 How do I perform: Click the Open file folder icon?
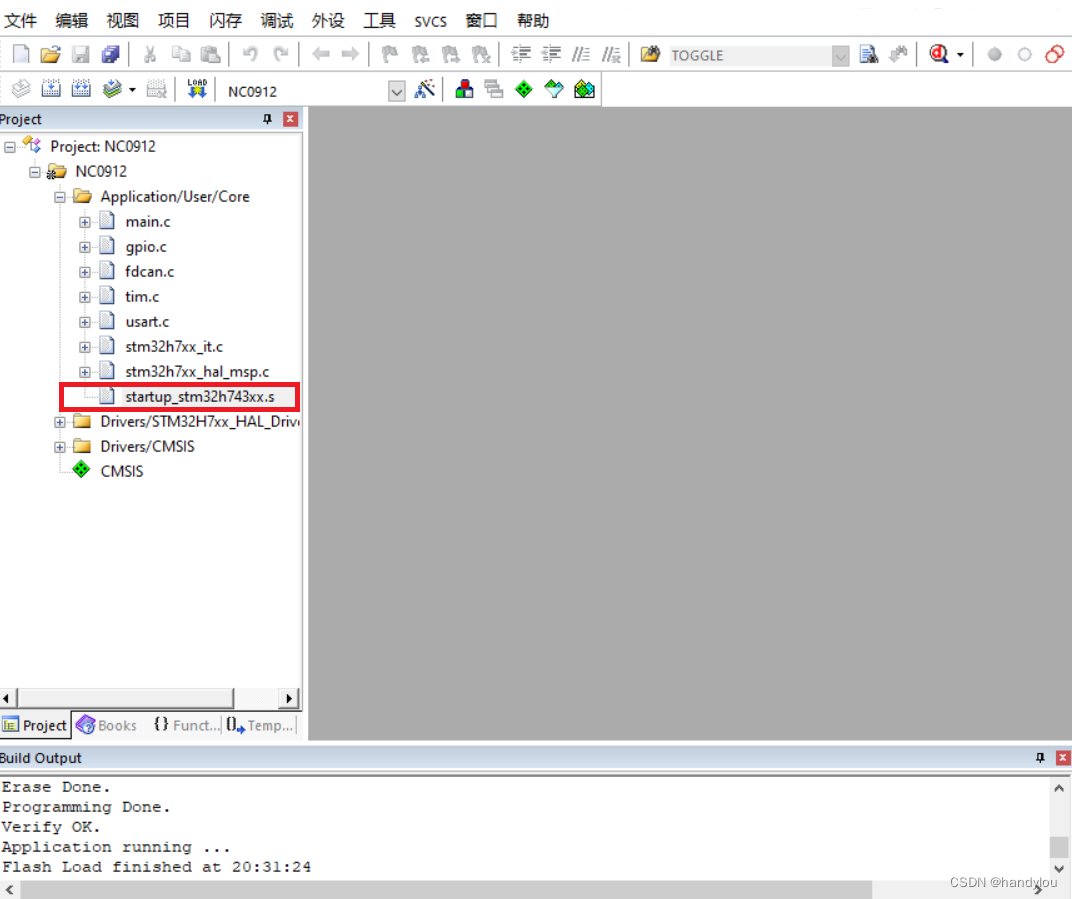pyautogui.click(x=51, y=55)
